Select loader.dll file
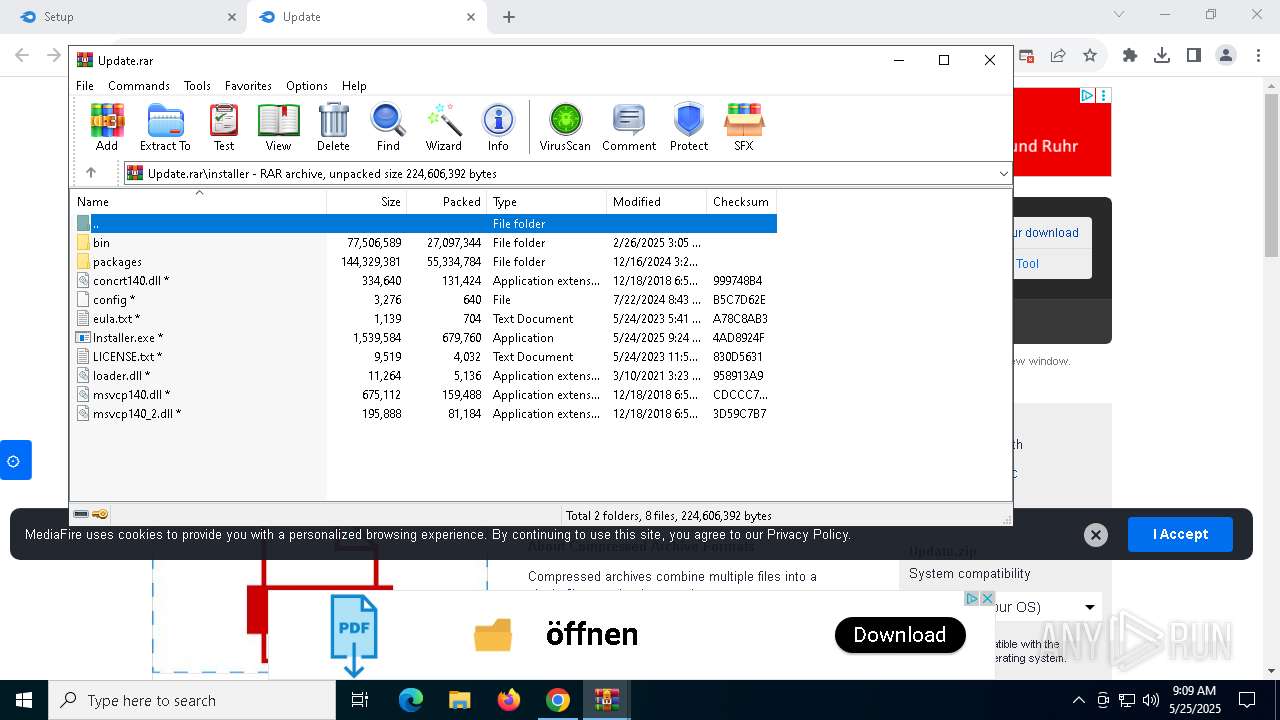1280x720 pixels. [424, 376]
